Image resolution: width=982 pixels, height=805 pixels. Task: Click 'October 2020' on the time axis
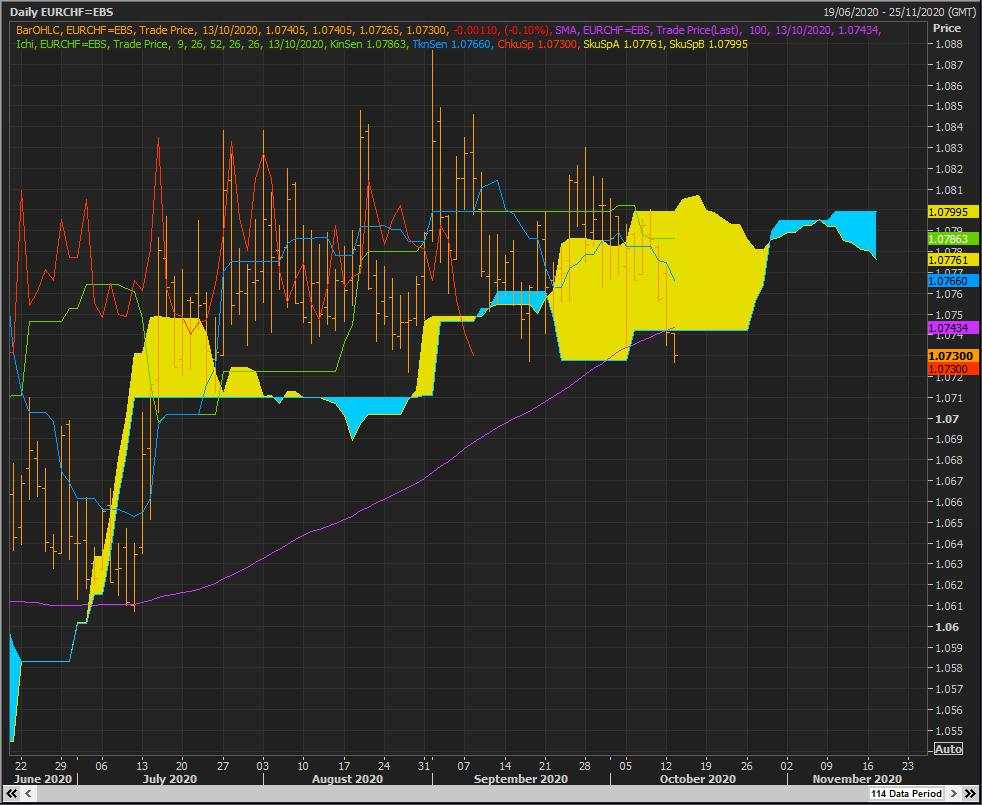coord(698,779)
